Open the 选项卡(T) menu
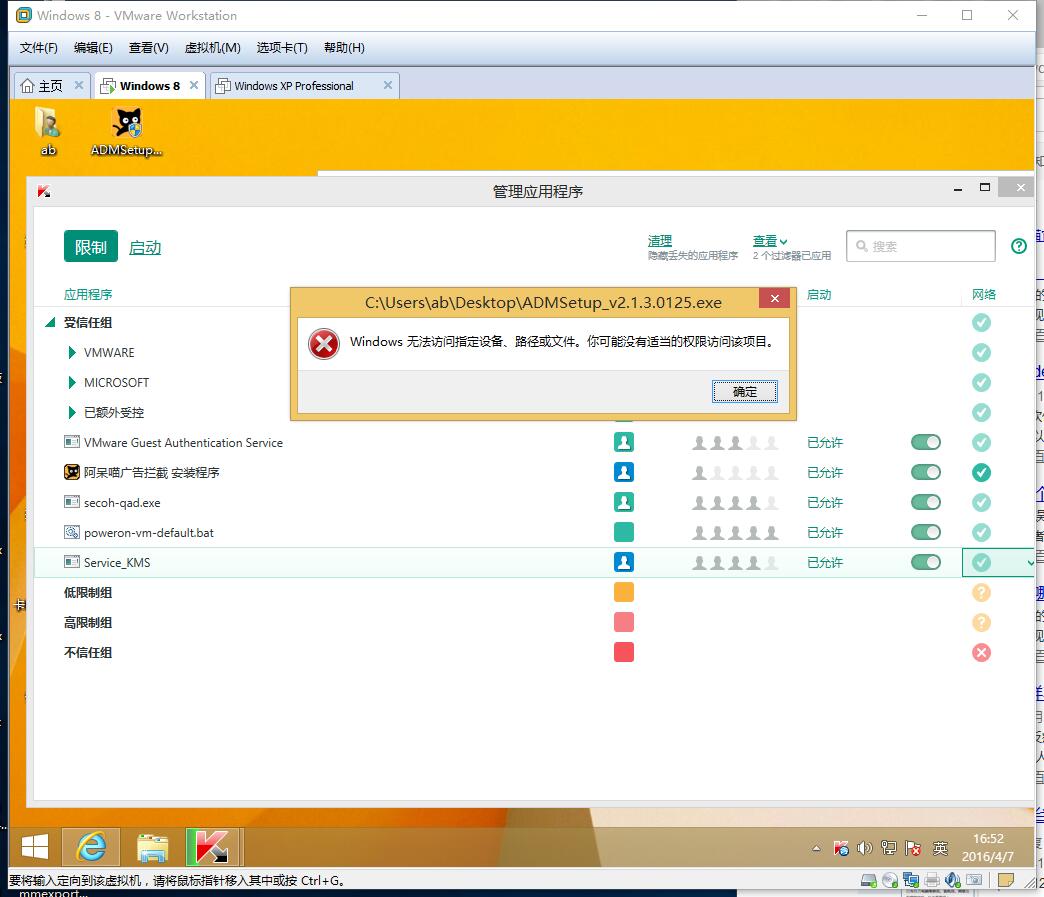This screenshot has width=1044, height=897. [282, 48]
